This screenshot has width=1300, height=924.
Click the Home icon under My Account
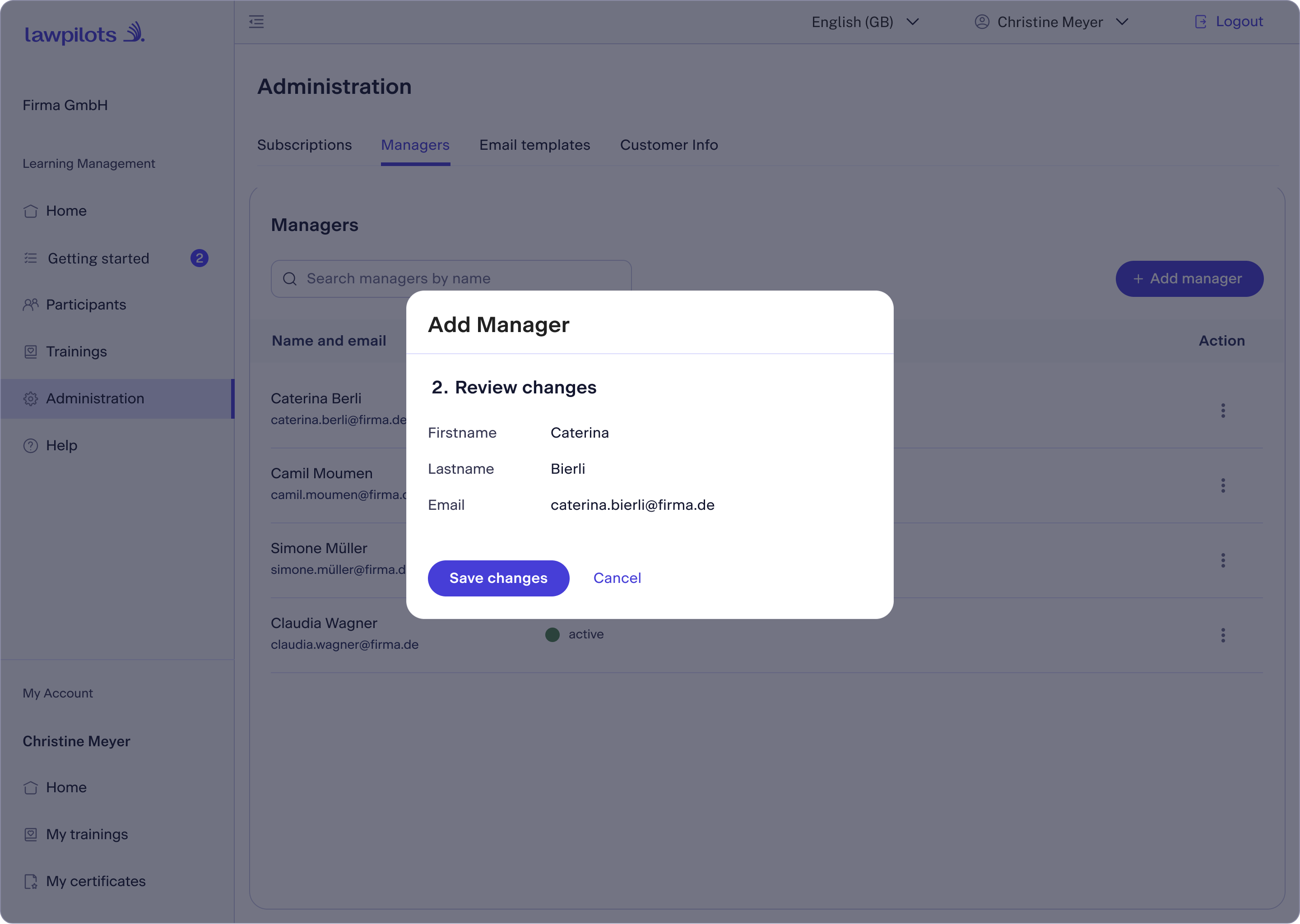[x=31, y=787]
